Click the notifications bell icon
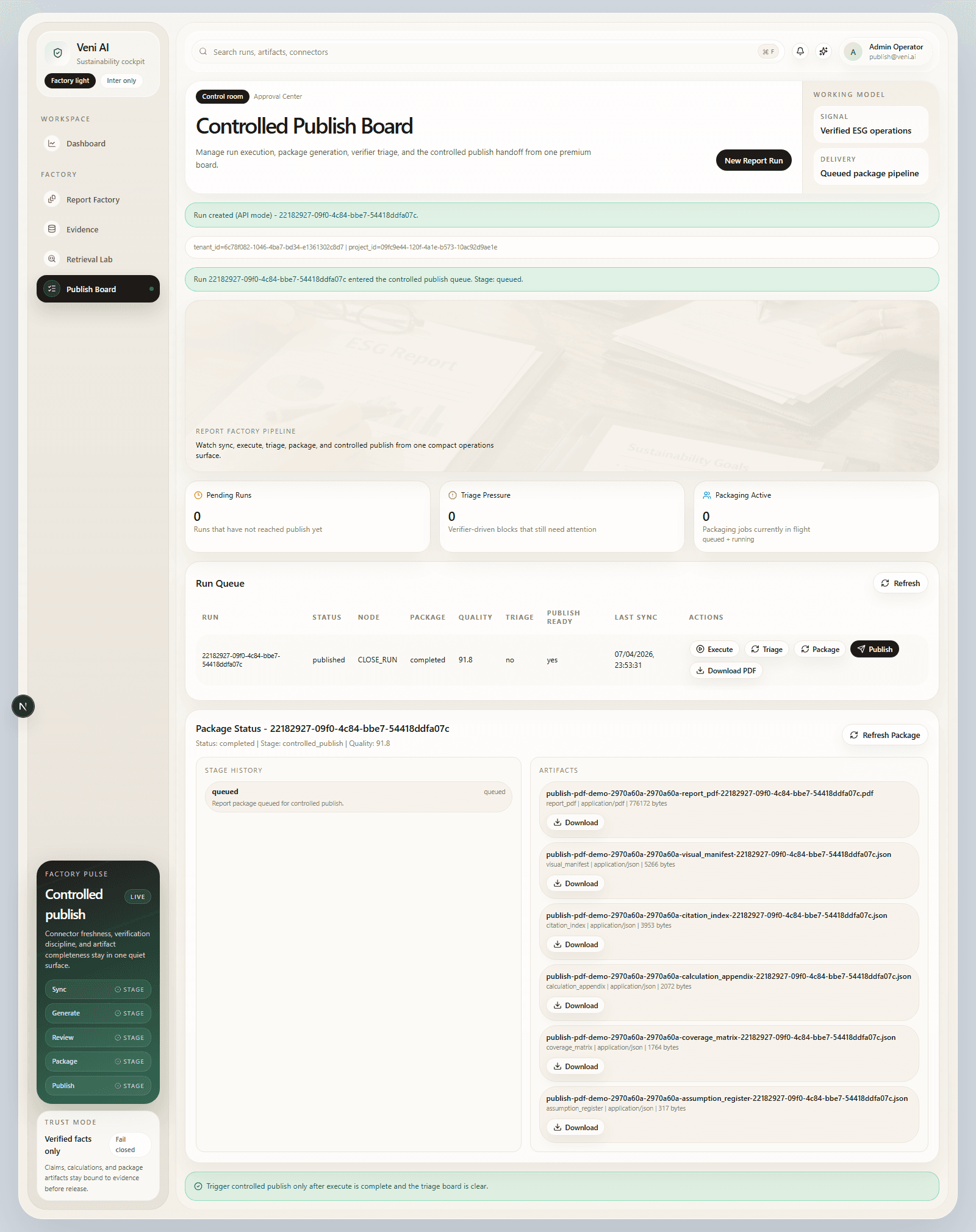 click(x=800, y=52)
